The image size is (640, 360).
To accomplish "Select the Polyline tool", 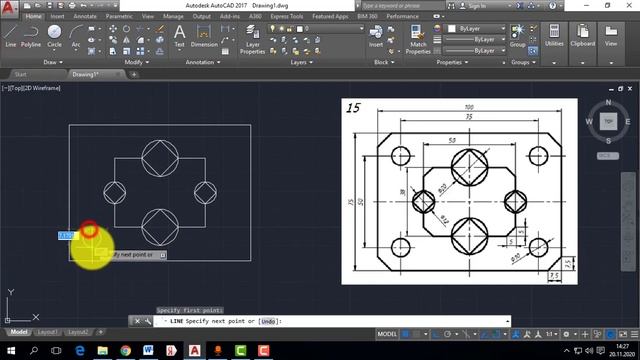I will (31, 36).
